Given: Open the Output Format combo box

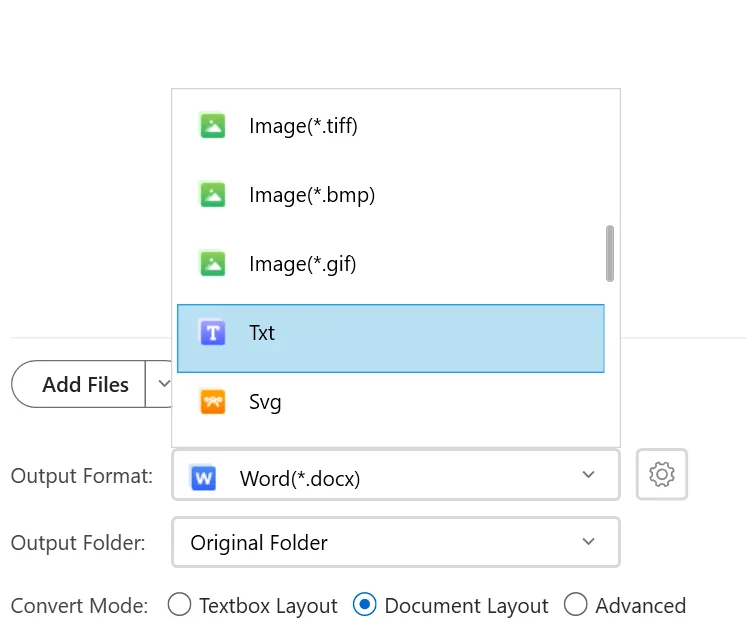Looking at the screenshot, I should pos(396,475).
